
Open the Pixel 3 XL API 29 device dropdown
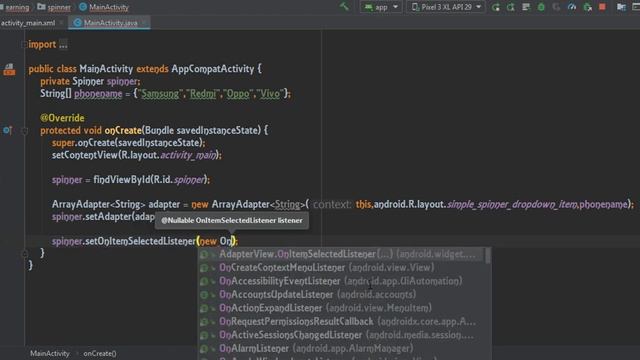click(446, 7)
